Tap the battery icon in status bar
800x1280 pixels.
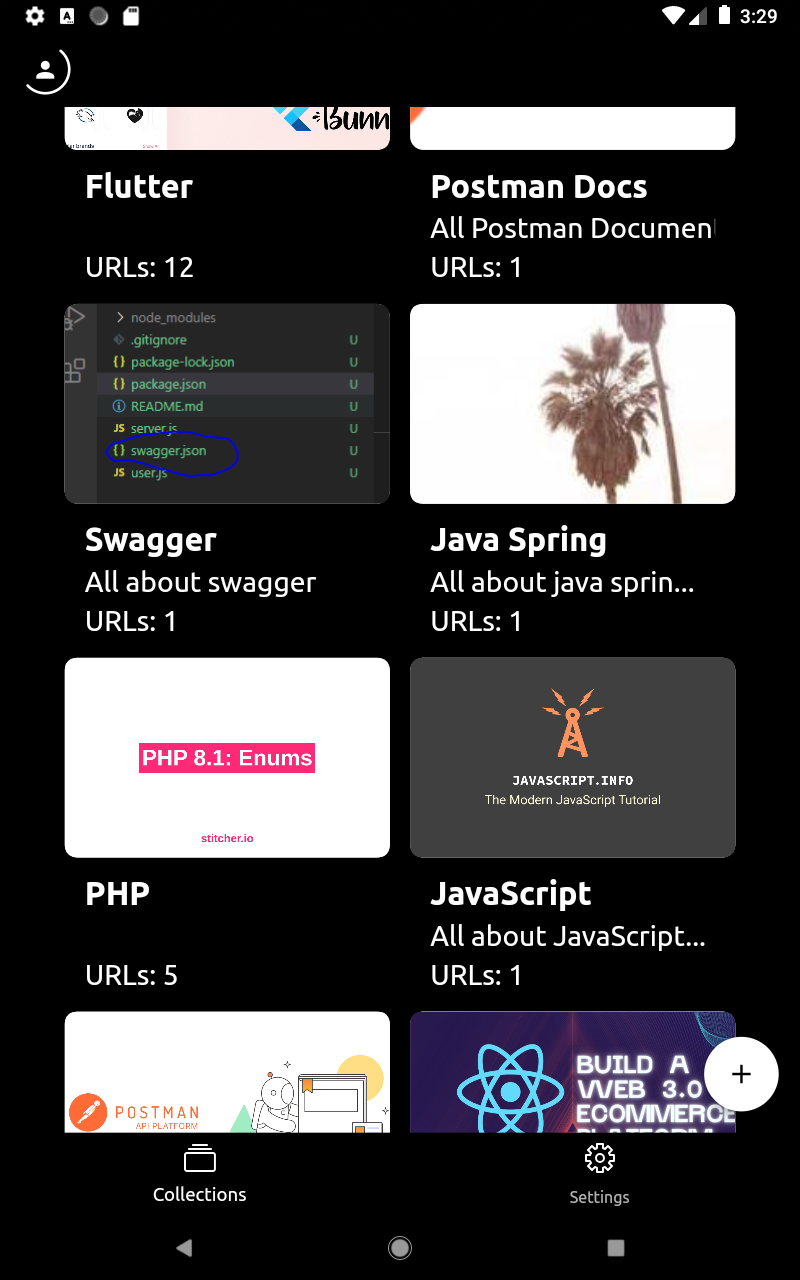[724, 16]
